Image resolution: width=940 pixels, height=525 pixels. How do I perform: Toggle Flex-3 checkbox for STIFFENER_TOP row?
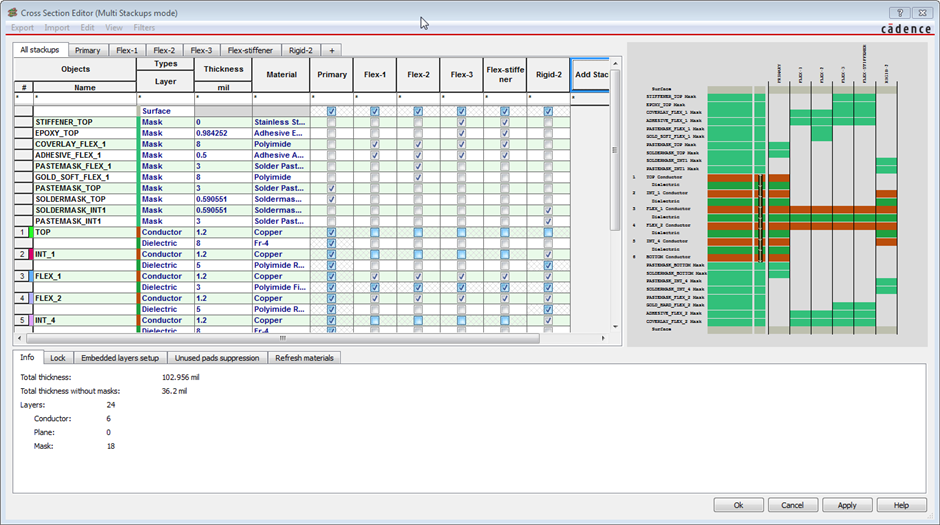[461, 122]
